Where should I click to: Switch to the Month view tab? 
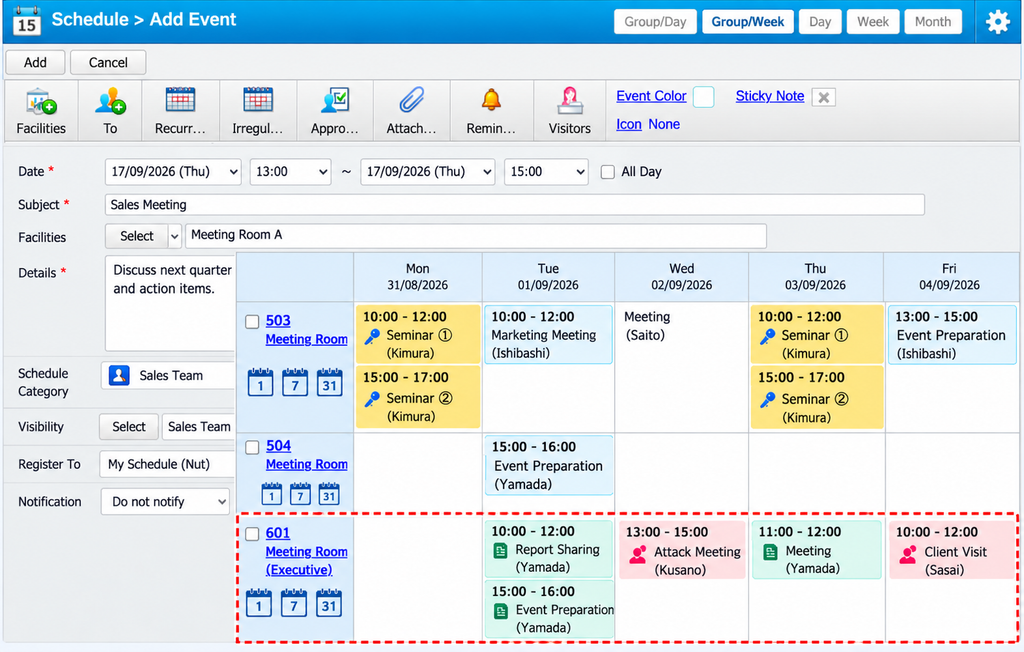pyautogui.click(x=933, y=22)
